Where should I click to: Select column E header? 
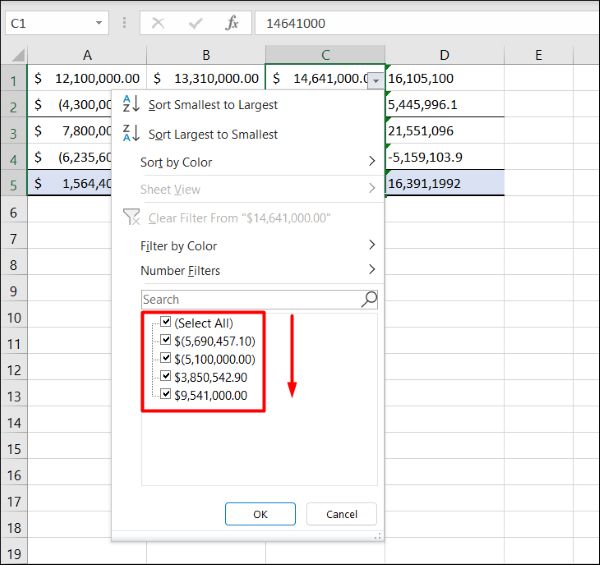pyautogui.click(x=539, y=55)
